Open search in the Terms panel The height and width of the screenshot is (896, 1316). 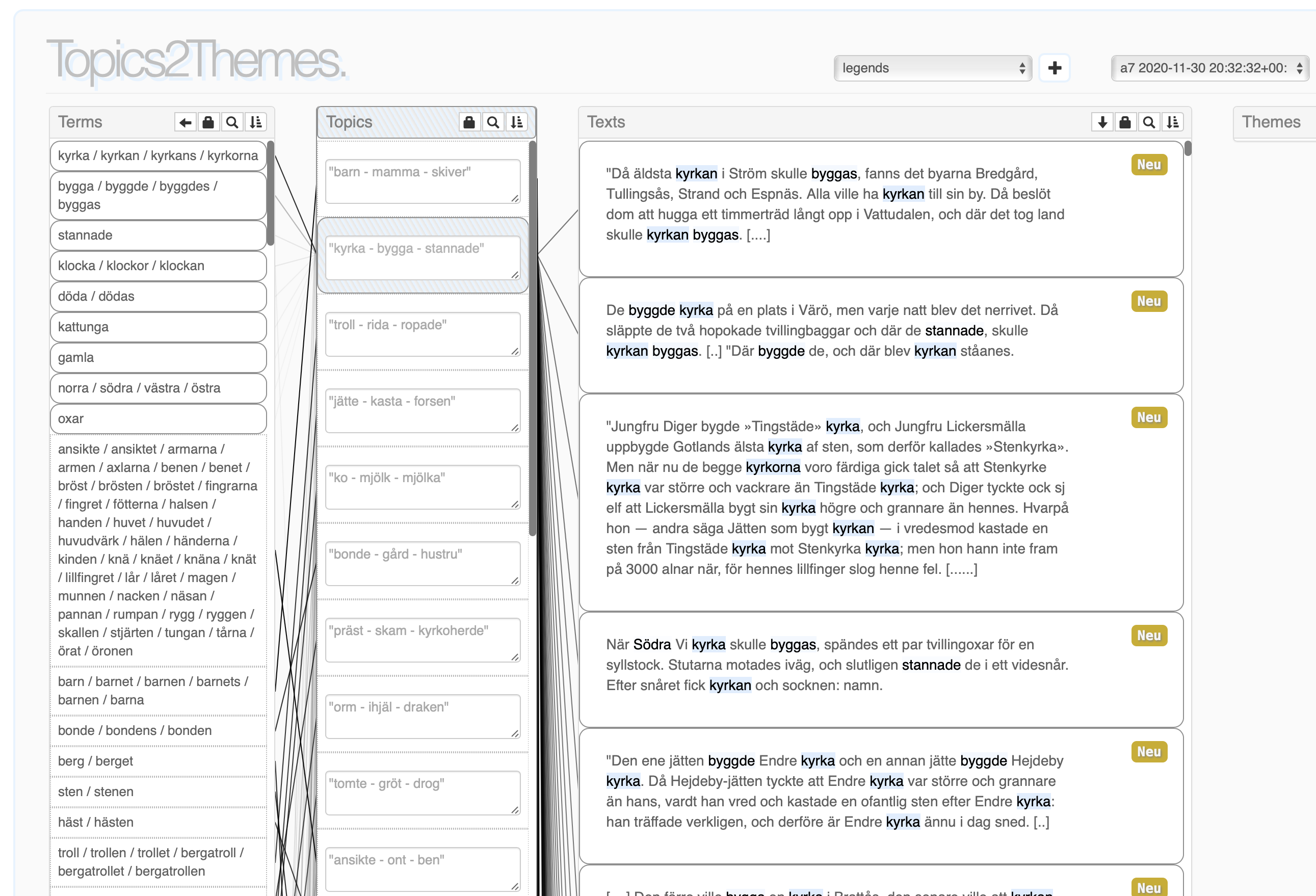pyautogui.click(x=232, y=122)
